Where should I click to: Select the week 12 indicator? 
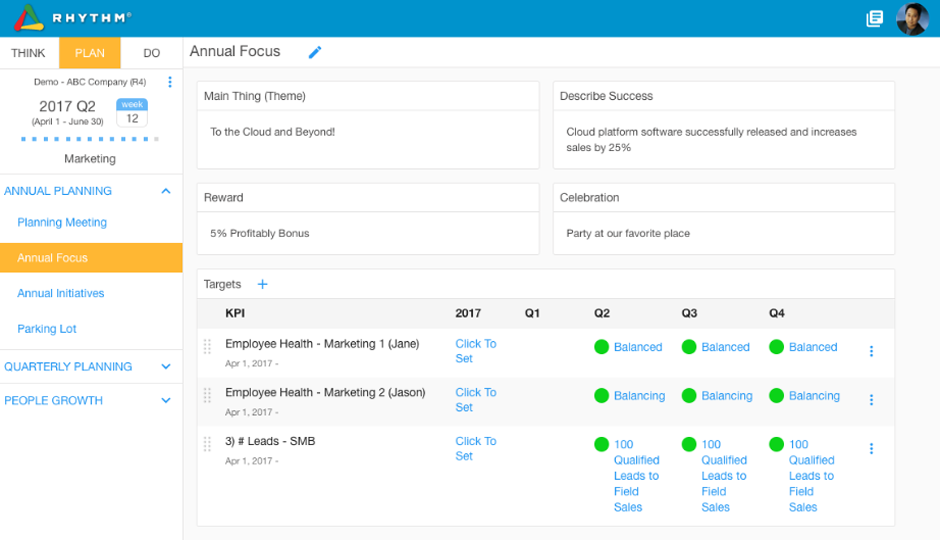132,113
